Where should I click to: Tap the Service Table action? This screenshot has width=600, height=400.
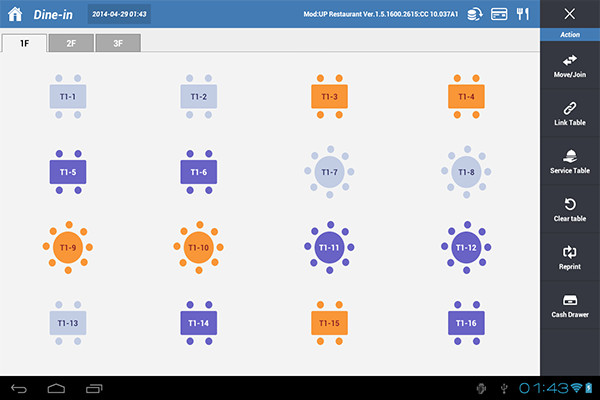(x=570, y=161)
